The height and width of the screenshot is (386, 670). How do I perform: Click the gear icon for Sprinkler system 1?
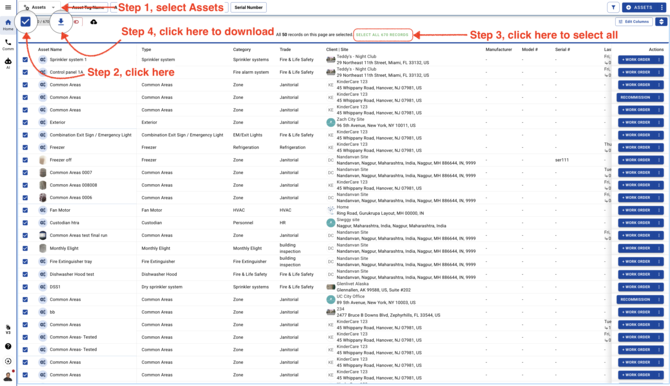(x=42, y=59)
